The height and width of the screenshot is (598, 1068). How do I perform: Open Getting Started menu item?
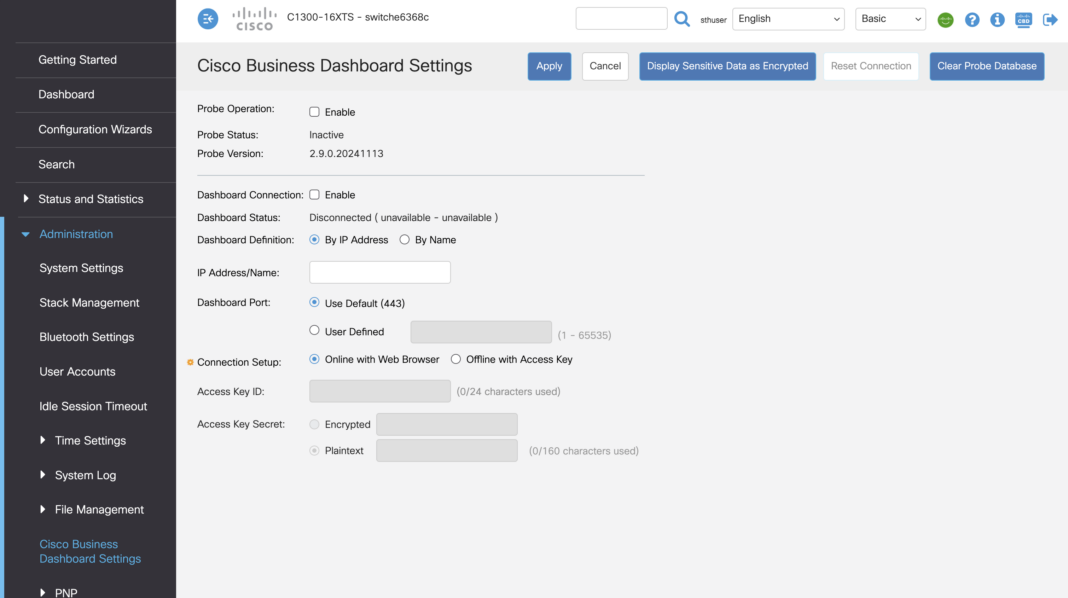(x=78, y=60)
